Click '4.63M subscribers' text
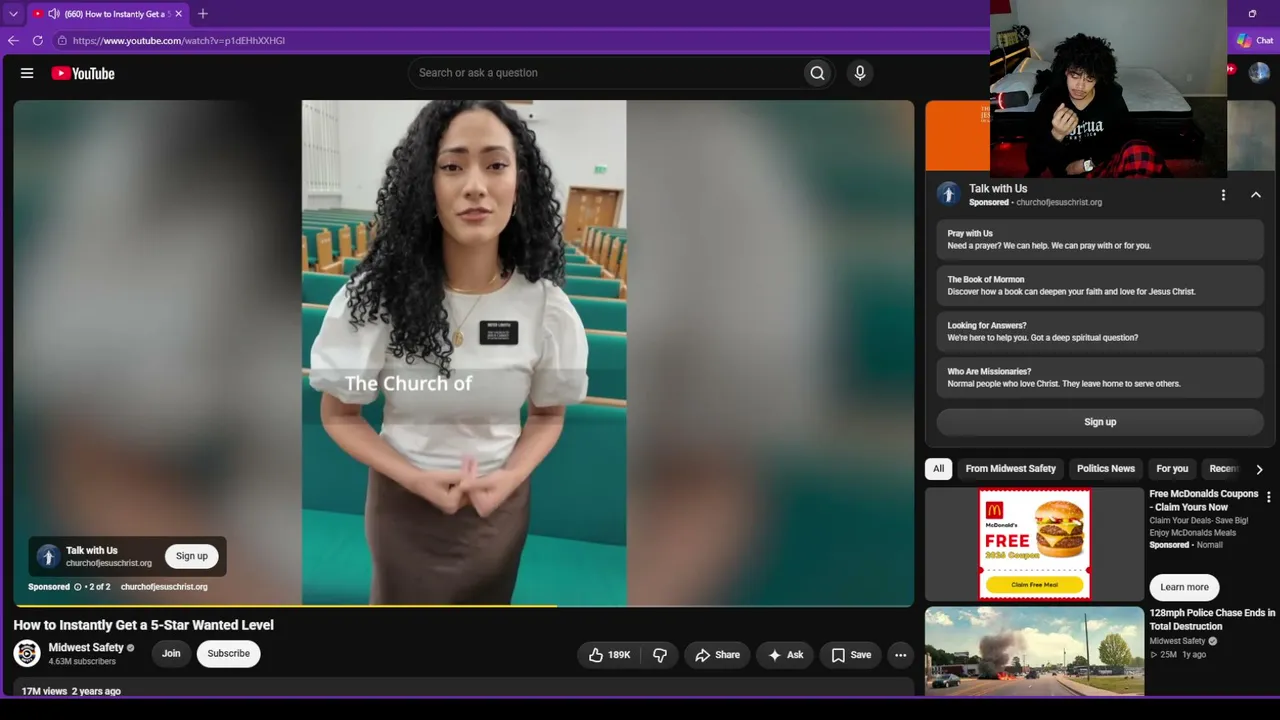 (x=82, y=662)
